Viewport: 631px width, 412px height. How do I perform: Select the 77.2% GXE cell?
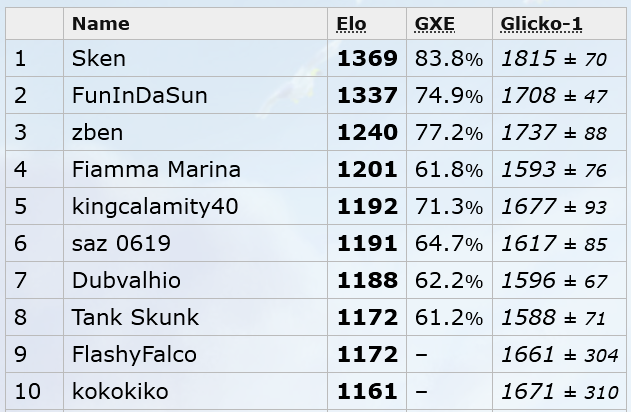(x=449, y=133)
